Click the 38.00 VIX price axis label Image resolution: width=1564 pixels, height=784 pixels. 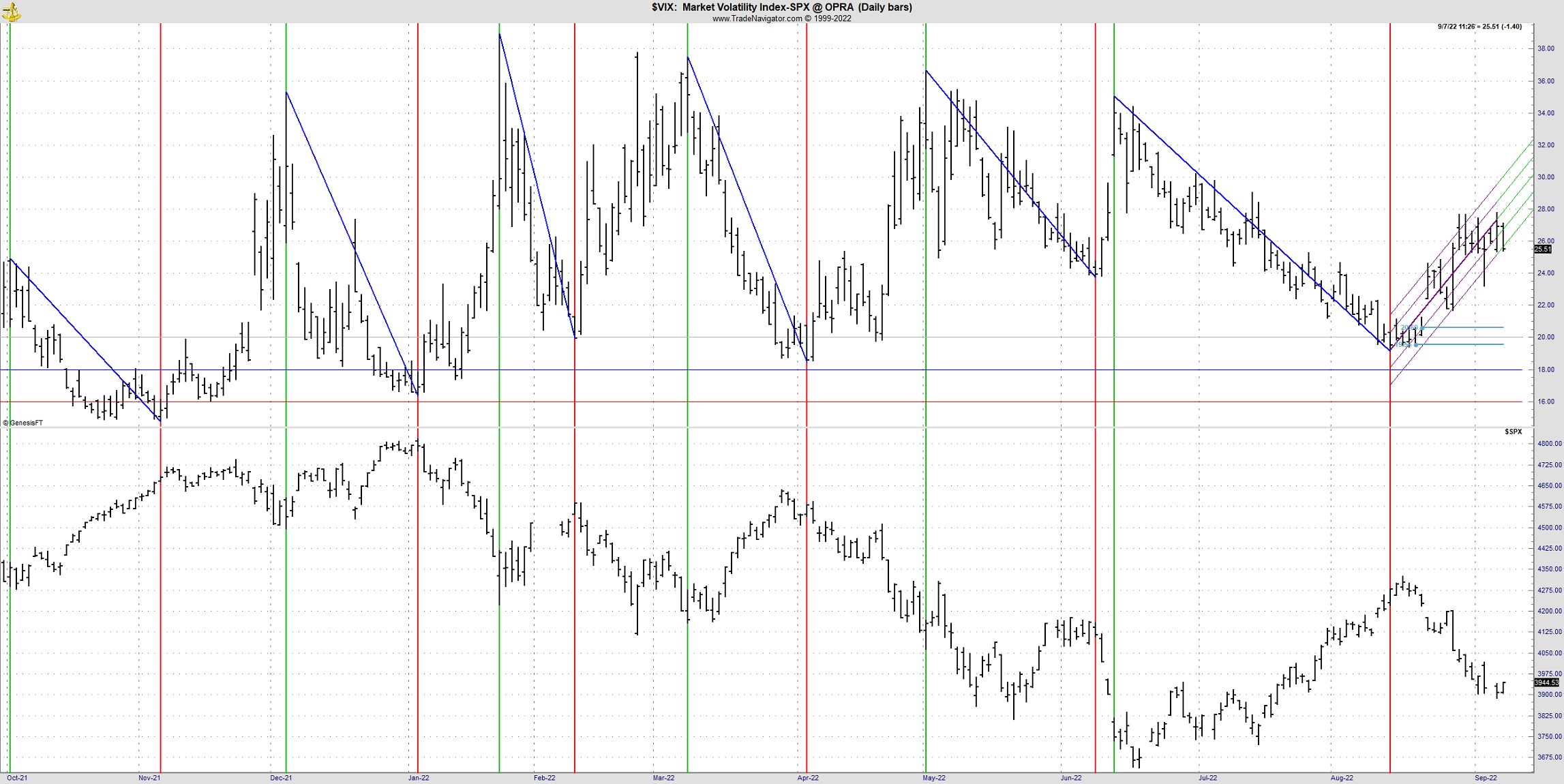[1546, 49]
